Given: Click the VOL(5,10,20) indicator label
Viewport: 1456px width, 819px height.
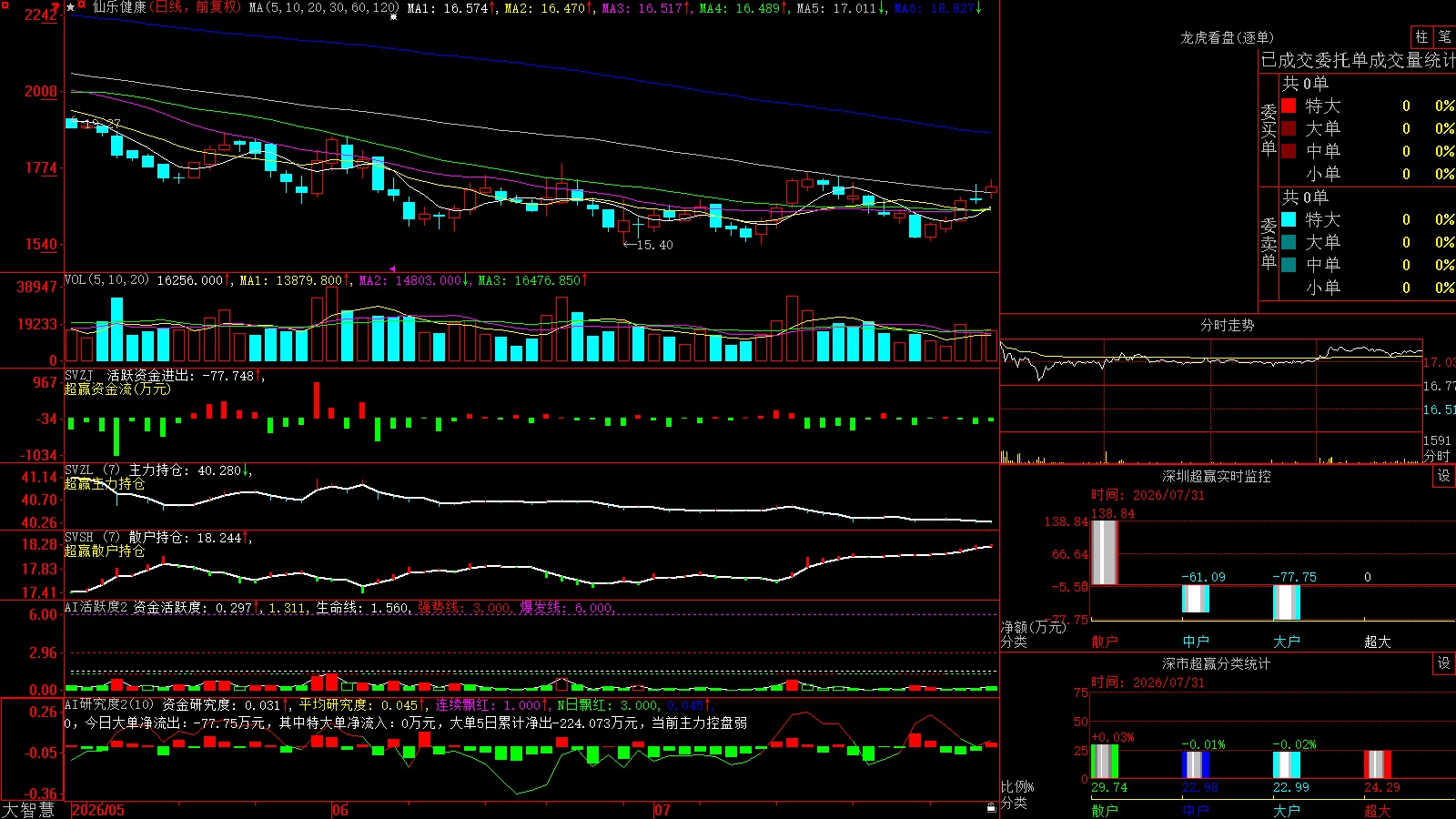Looking at the screenshot, I should (x=106, y=280).
